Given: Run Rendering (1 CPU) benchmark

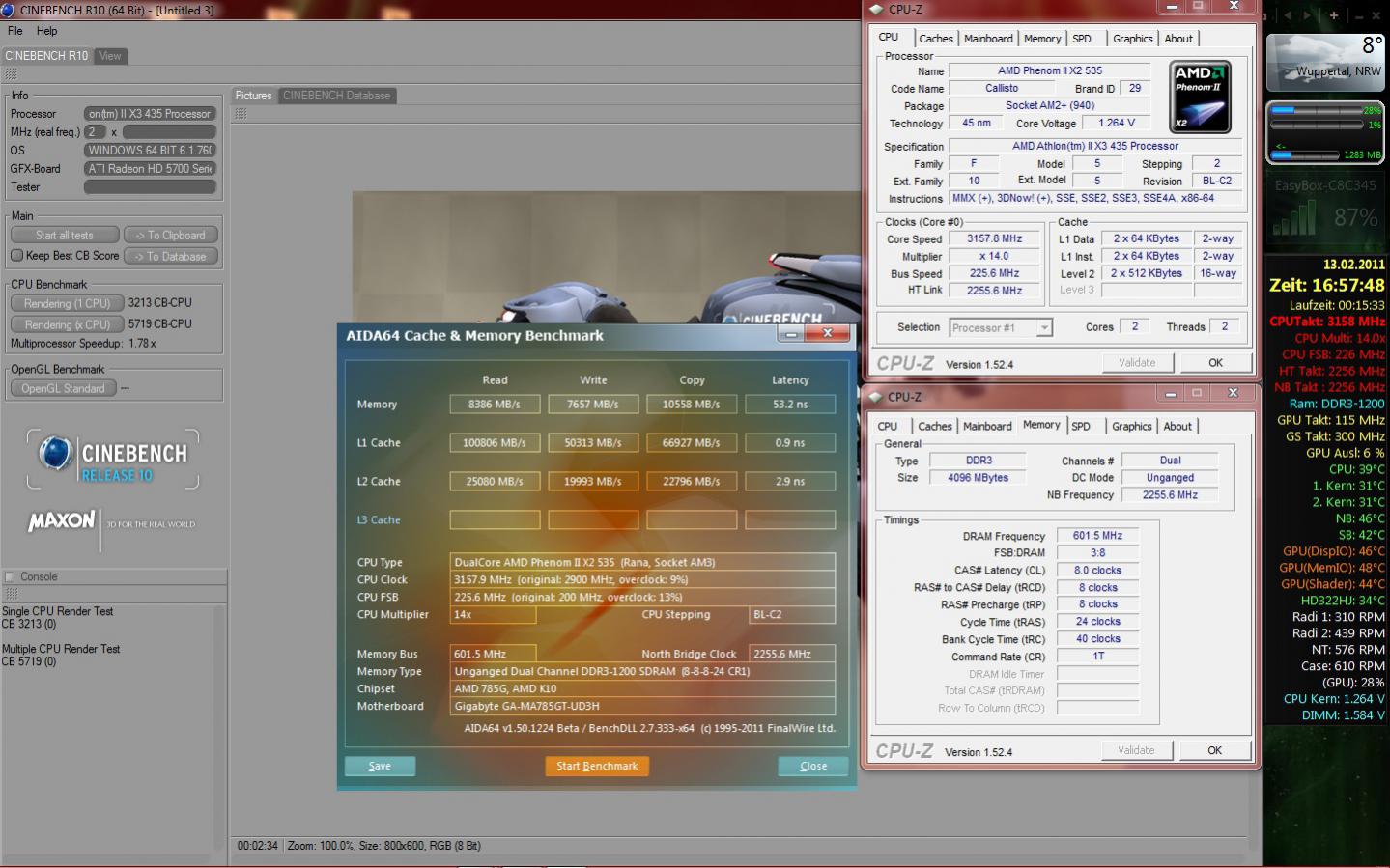Looking at the screenshot, I should [x=68, y=303].
